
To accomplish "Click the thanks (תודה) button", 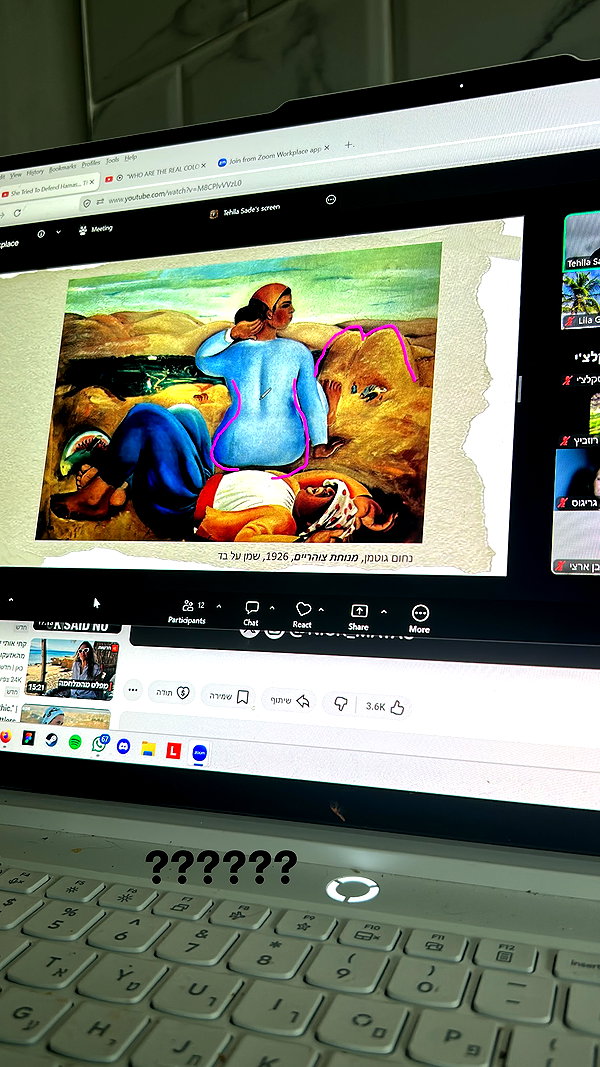I will [x=171, y=692].
